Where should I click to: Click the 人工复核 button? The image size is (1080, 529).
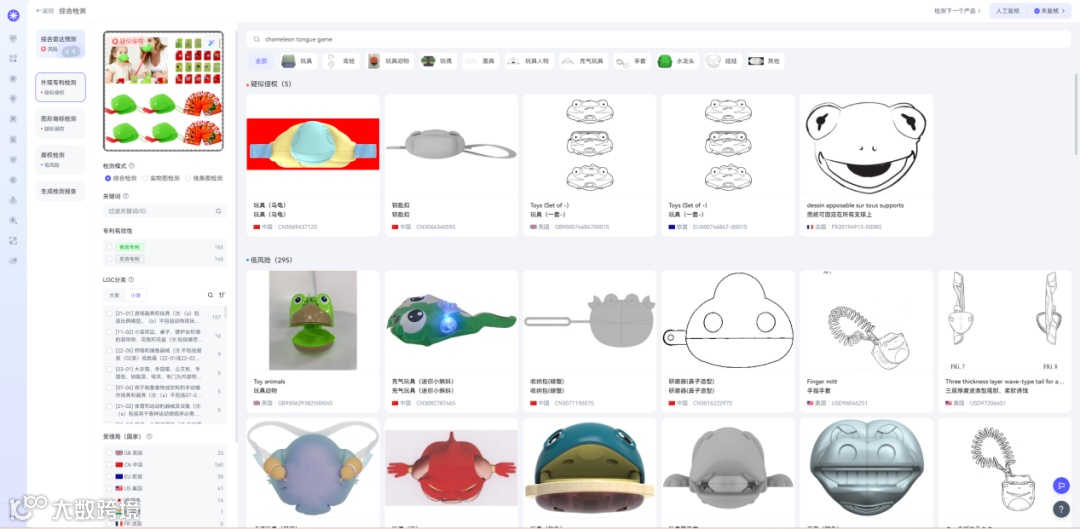point(1008,11)
